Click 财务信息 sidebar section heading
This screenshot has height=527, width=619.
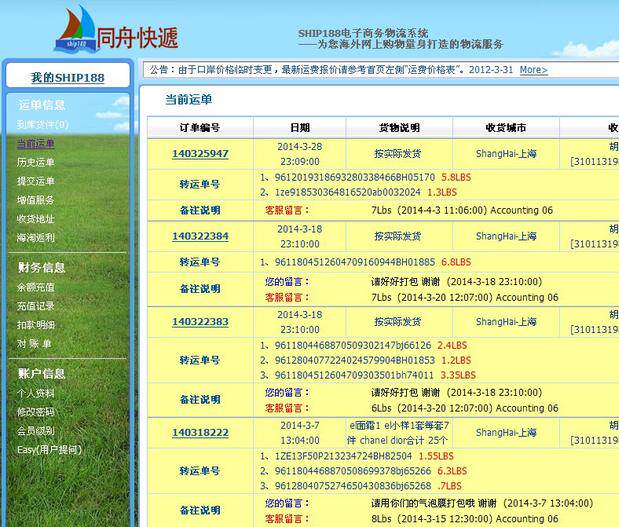click(x=41, y=268)
